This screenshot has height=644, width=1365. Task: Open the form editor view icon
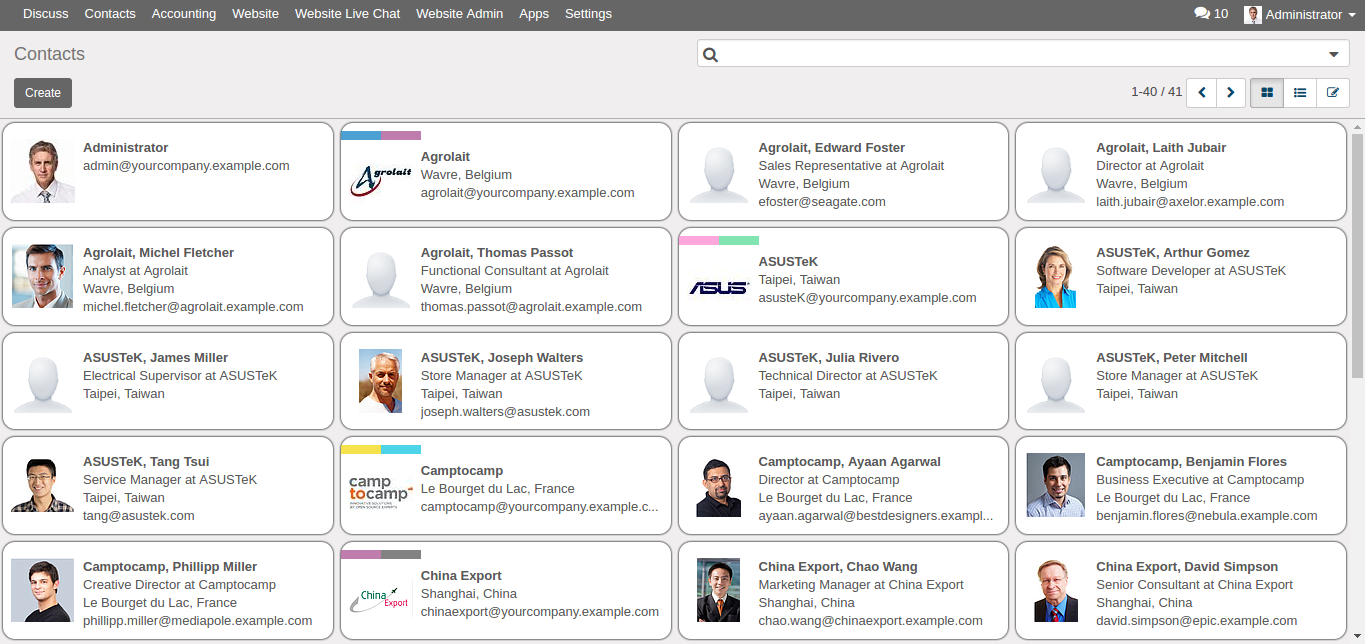coord(1332,92)
